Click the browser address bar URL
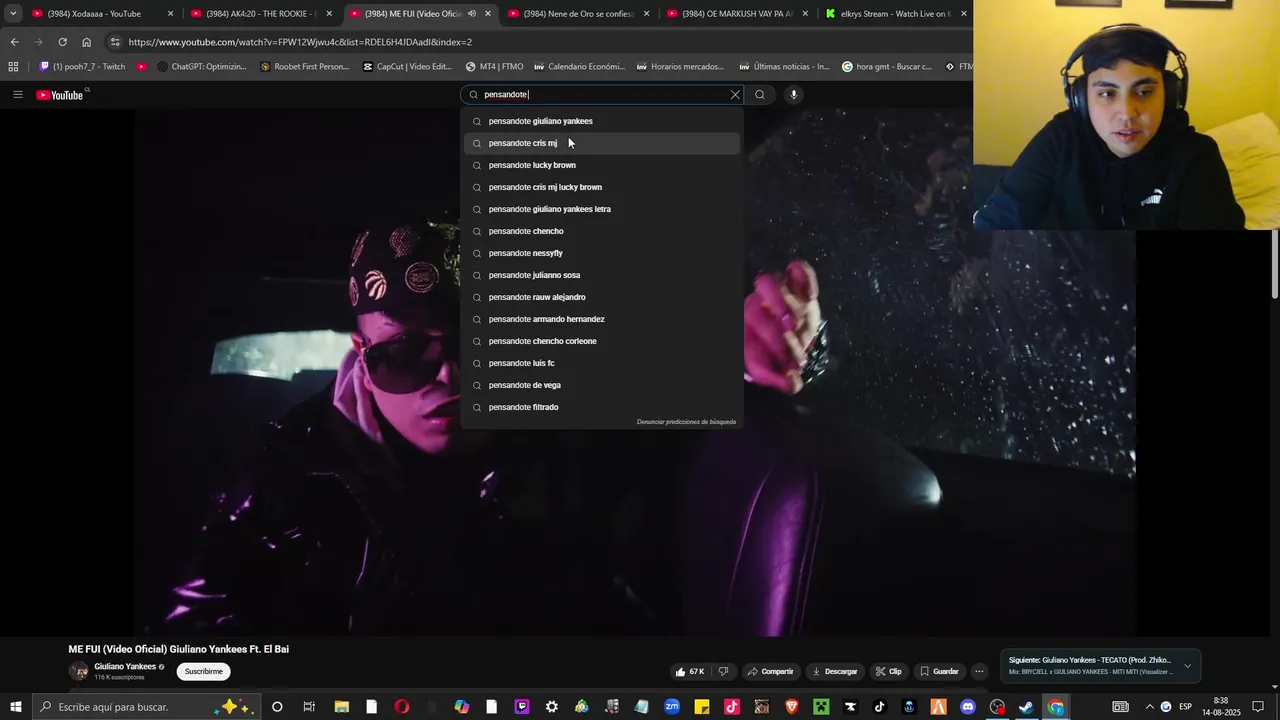Viewport: 1280px width, 720px height. (x=300, y=42)
